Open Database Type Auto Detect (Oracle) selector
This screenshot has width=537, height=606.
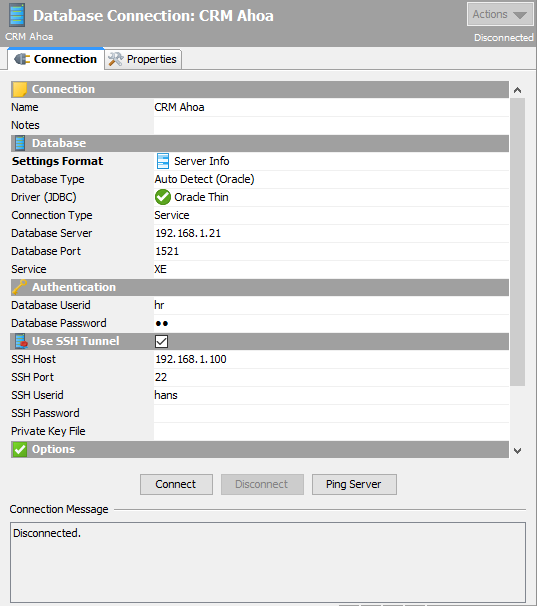pyautogui.click(x=331, y=179)
